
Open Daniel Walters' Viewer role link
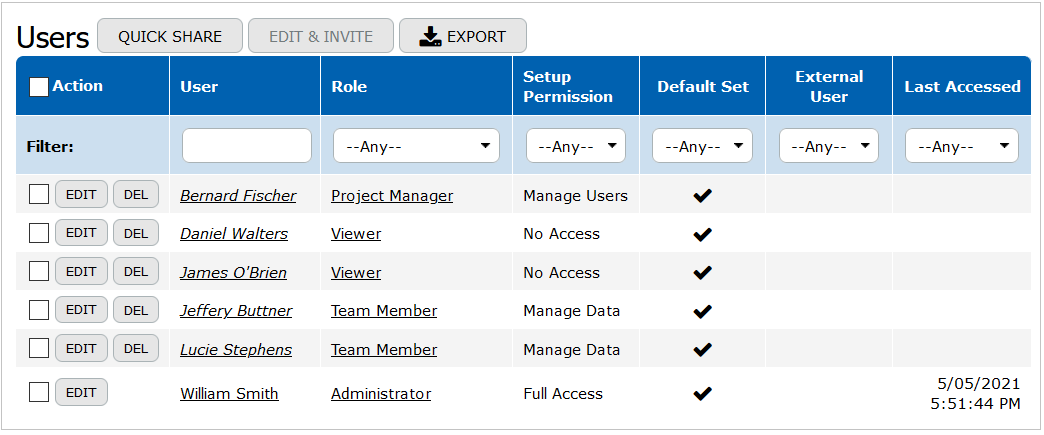(x=356, y=234)
